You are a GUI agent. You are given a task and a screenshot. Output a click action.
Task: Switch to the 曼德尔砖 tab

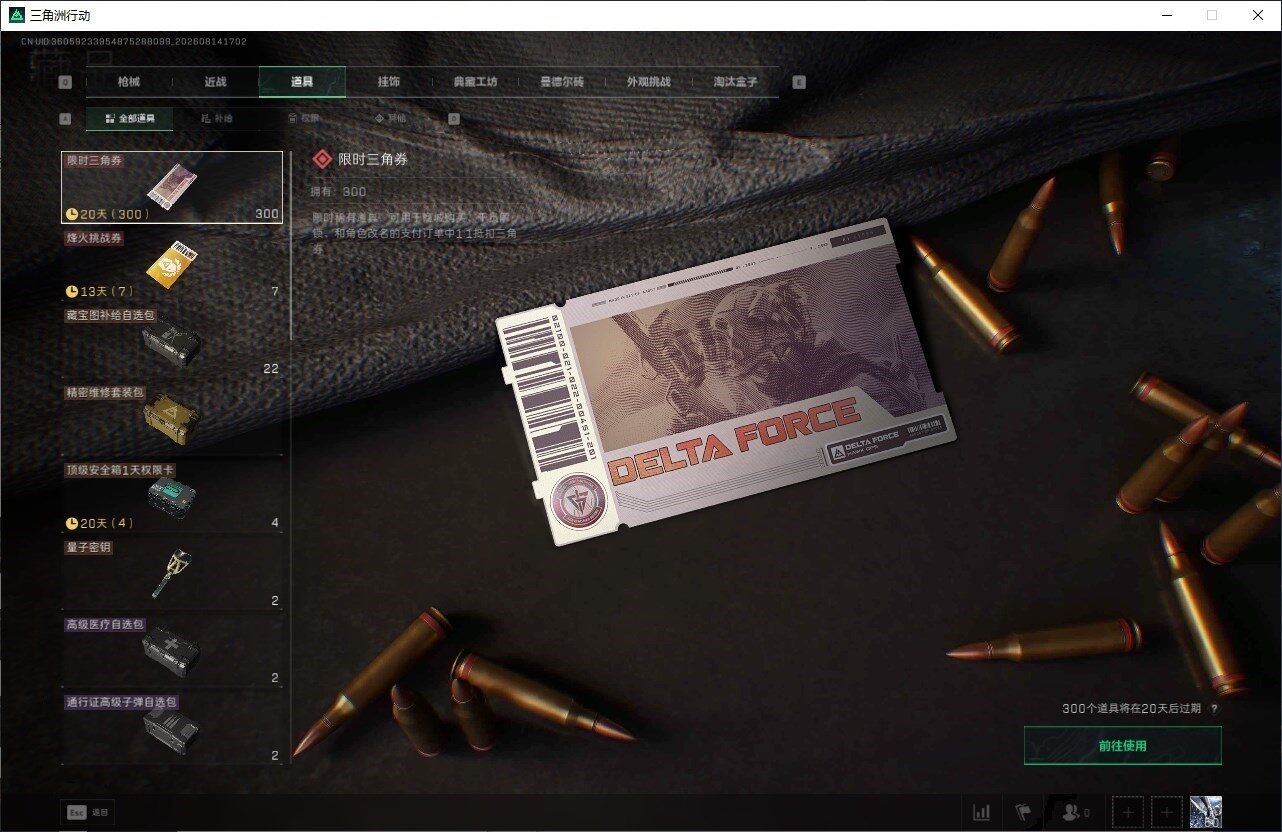click(x=562, y=82)
